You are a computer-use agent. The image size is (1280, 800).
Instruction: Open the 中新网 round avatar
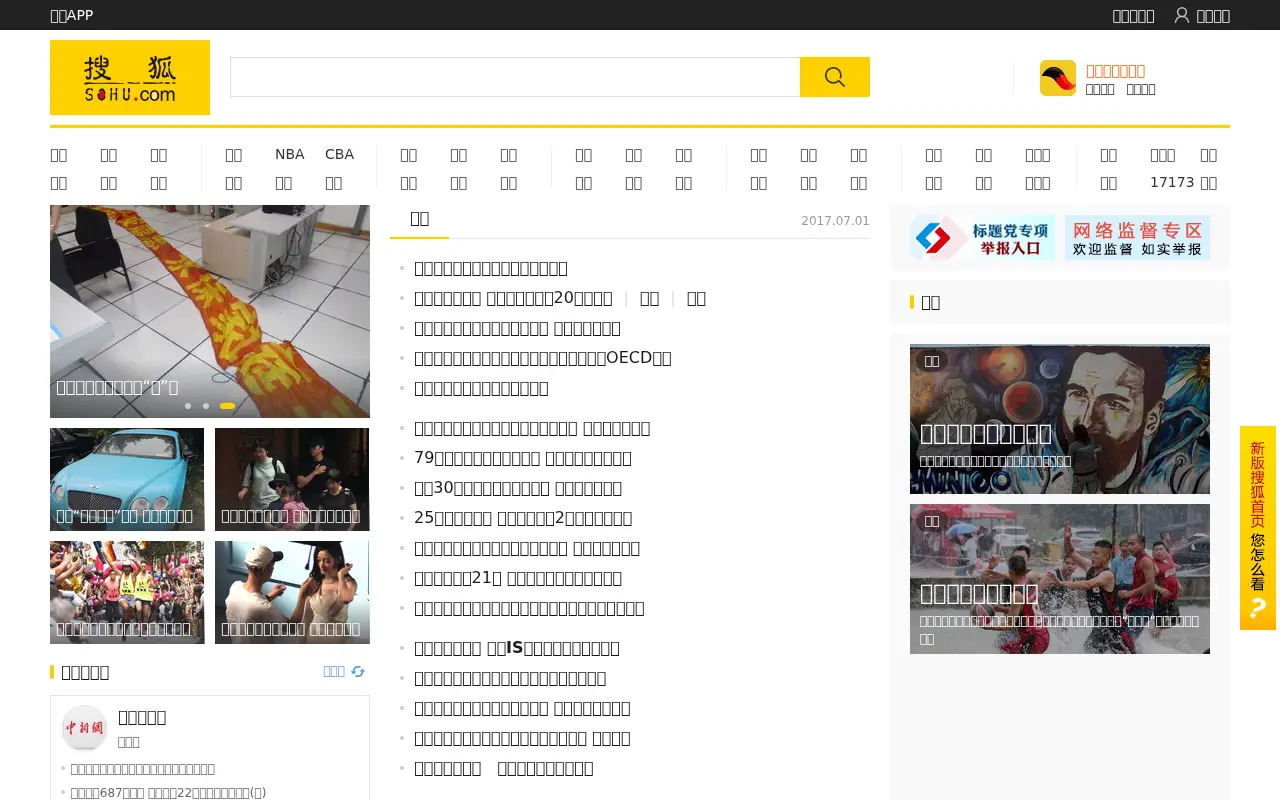[84, 728]
